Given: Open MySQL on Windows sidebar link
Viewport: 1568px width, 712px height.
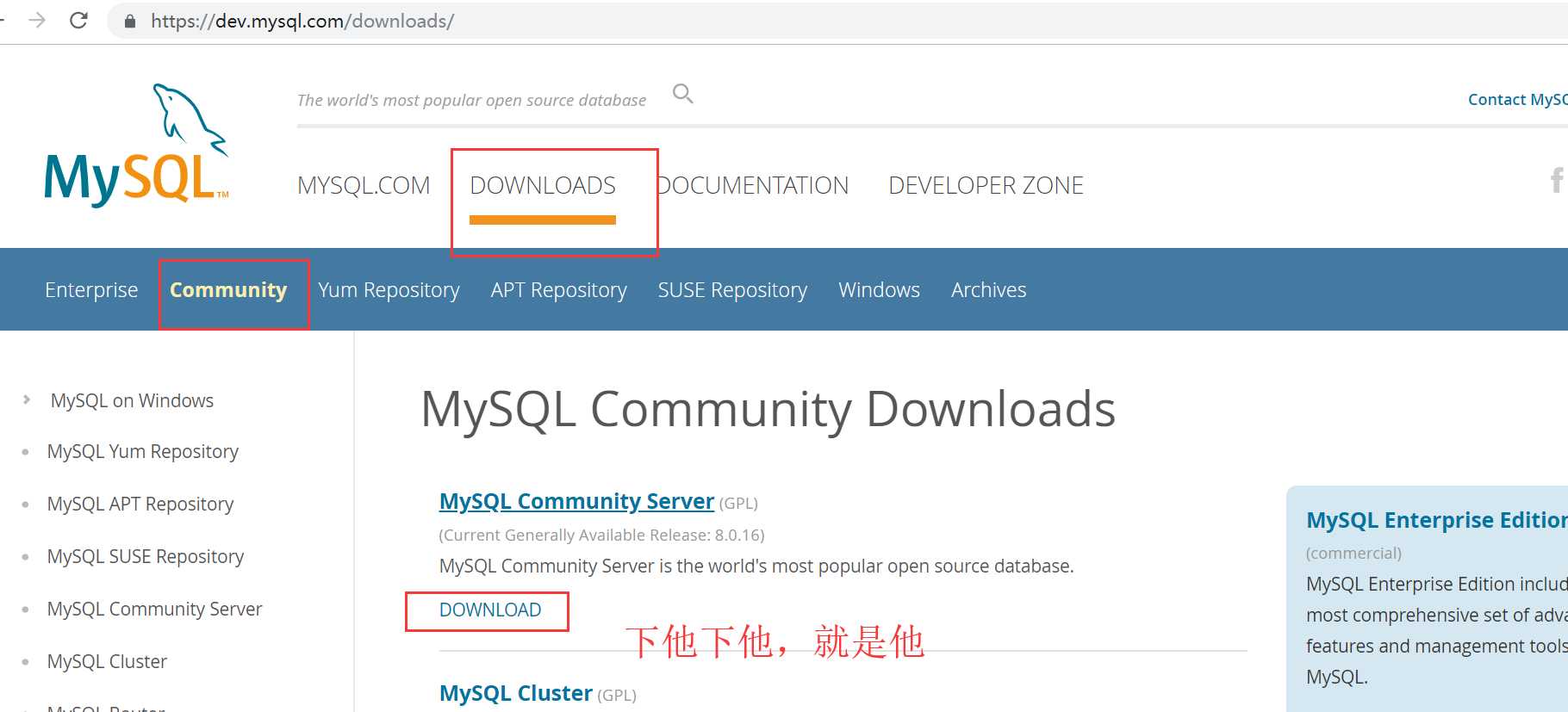Looking at the screenshot, I should coord(132,400).
